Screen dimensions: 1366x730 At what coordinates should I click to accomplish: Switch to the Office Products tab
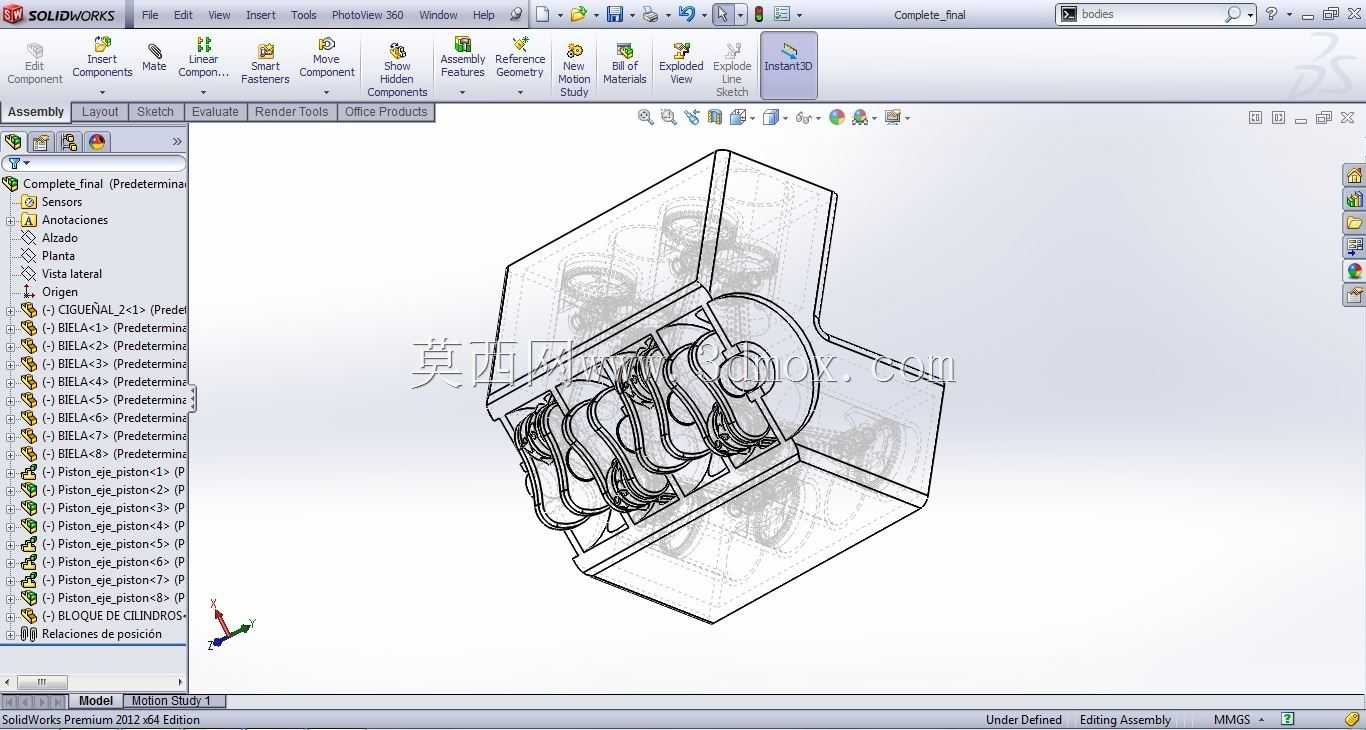[x=386, y=112]
